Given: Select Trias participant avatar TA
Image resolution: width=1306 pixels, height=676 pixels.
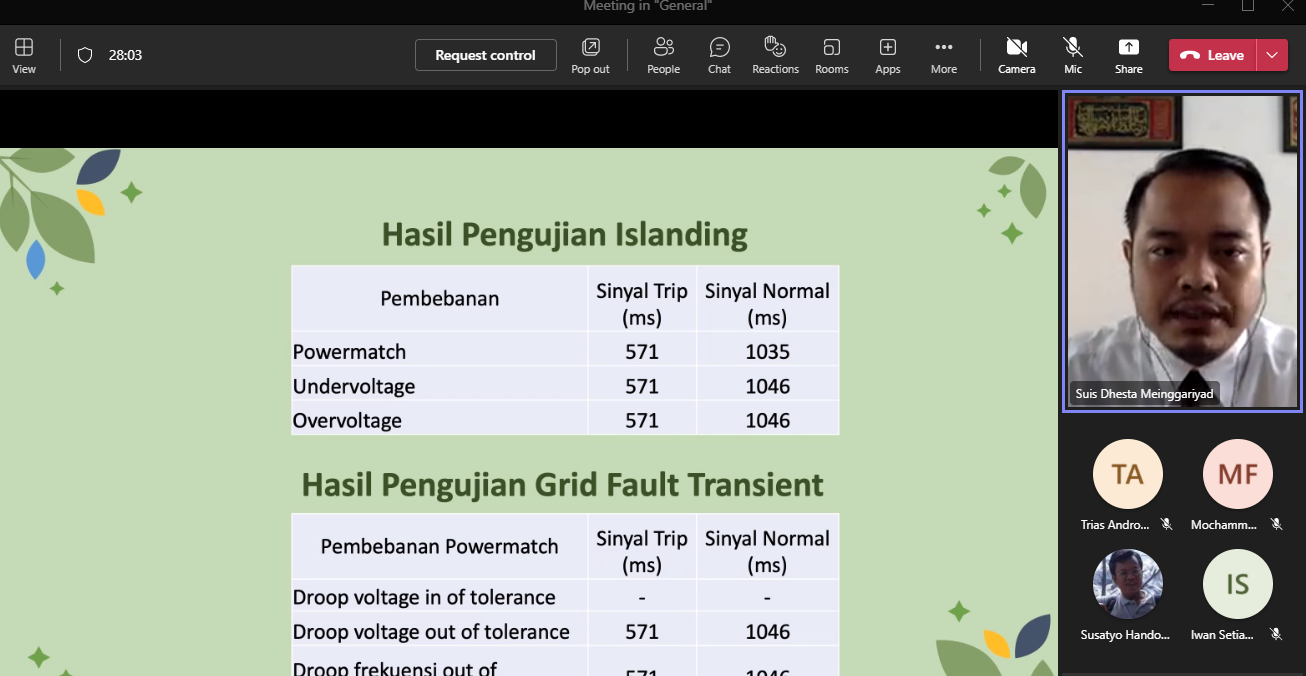Looking at the screenshot, I should click(x=1127, y=474).
